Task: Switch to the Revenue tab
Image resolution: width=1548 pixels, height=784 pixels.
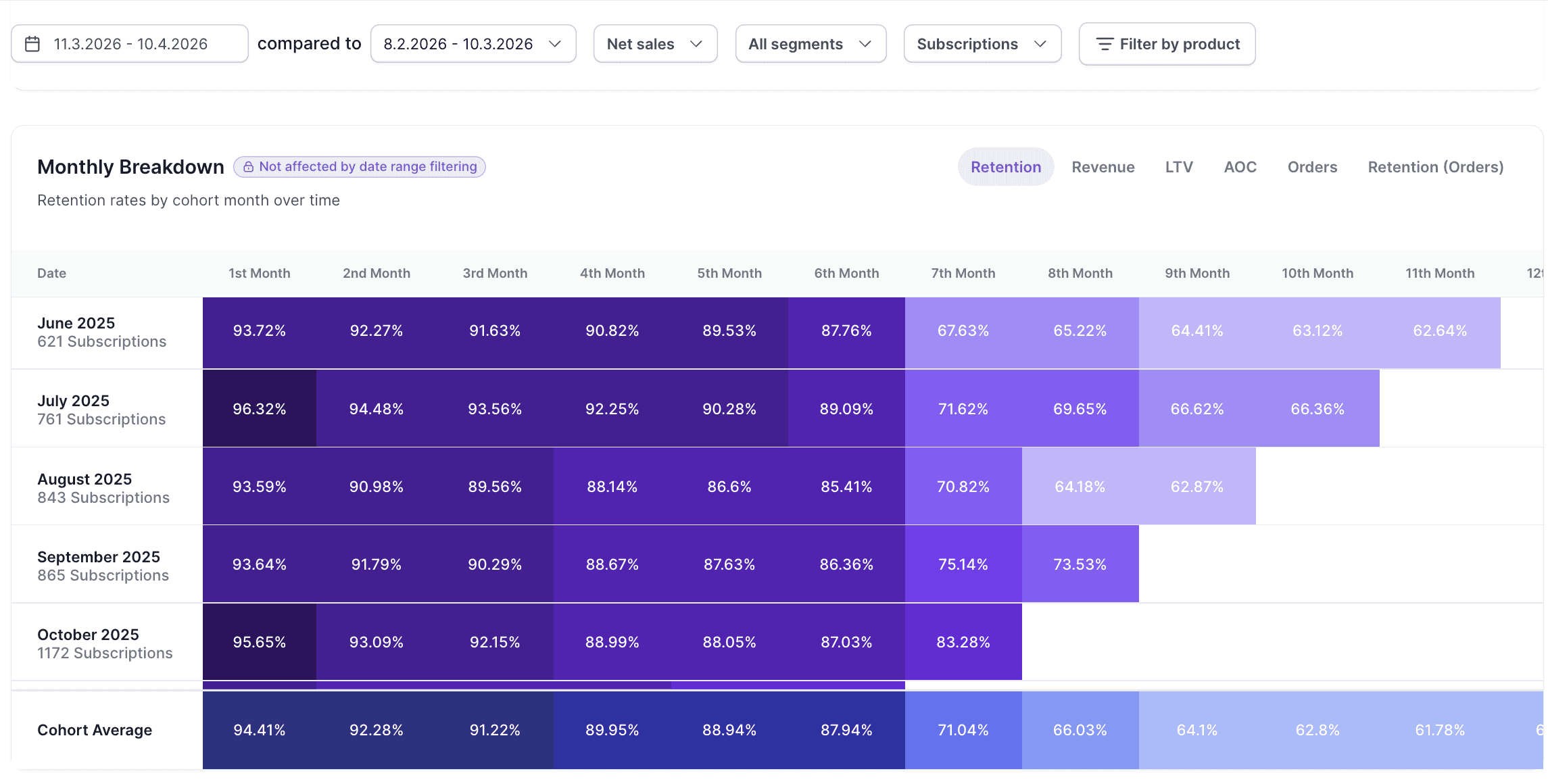Action: pyautogui.click(x=1103, y=167)
